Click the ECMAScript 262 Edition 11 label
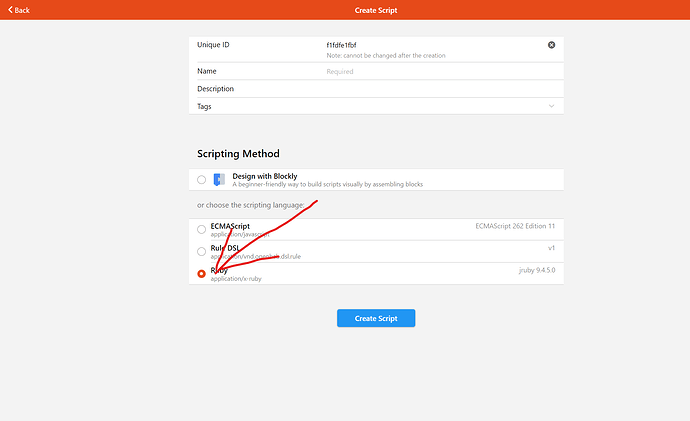This screenshot has width=690, height=421. pos(515,227)
